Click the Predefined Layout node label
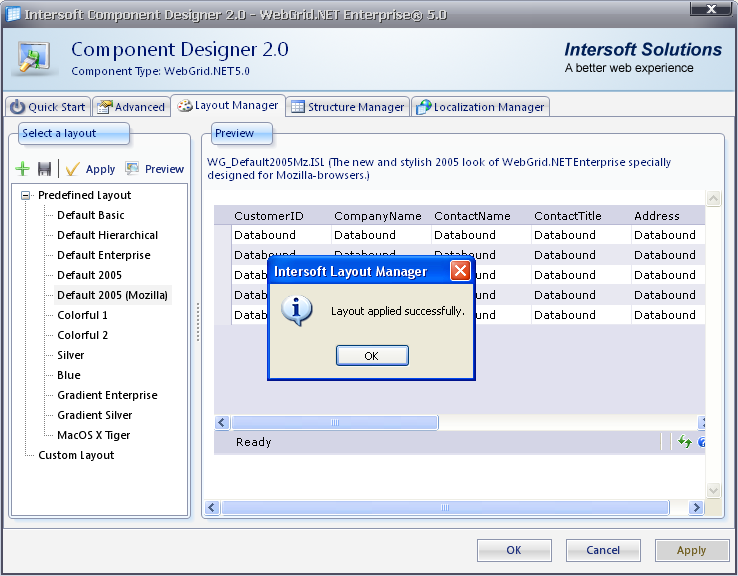 [x=85, y=195]
